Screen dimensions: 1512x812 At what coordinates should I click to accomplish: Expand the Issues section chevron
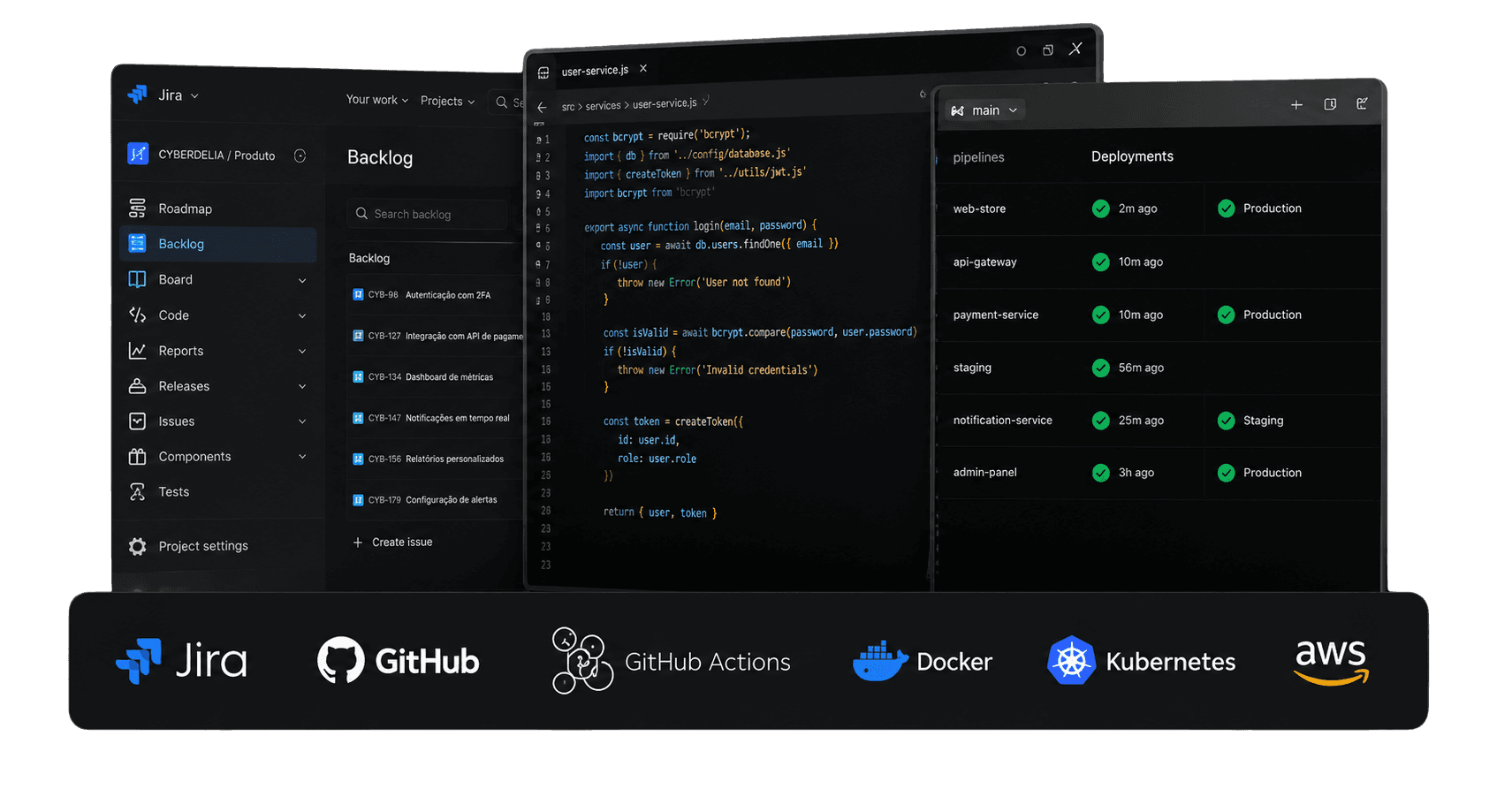[x=302, y=421]
